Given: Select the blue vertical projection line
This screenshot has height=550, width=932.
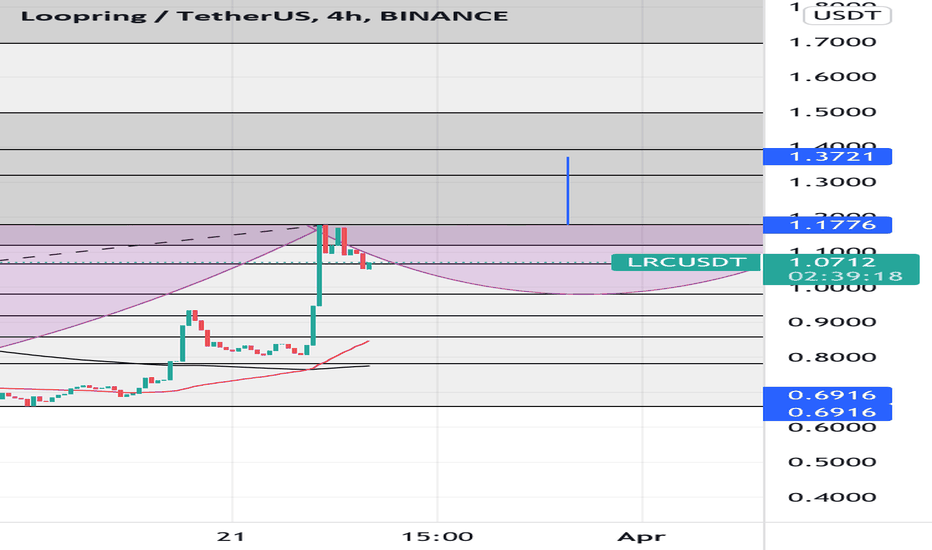Looking at the screenshot, I should tap(568, 191).
